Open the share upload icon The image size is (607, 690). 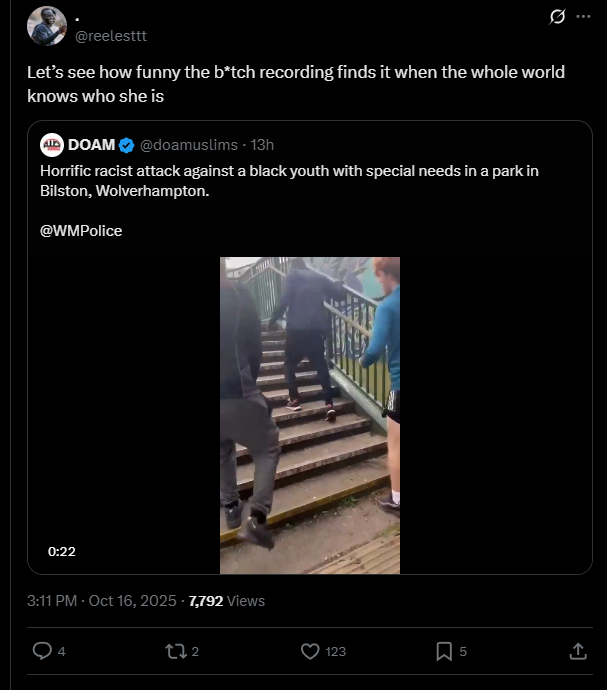tap(578, 651)
